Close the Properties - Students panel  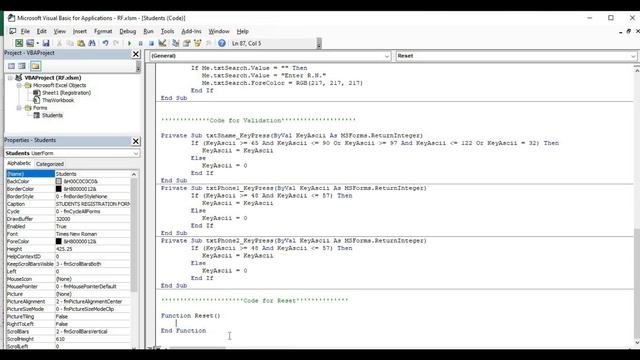click(x=136, y=141)
